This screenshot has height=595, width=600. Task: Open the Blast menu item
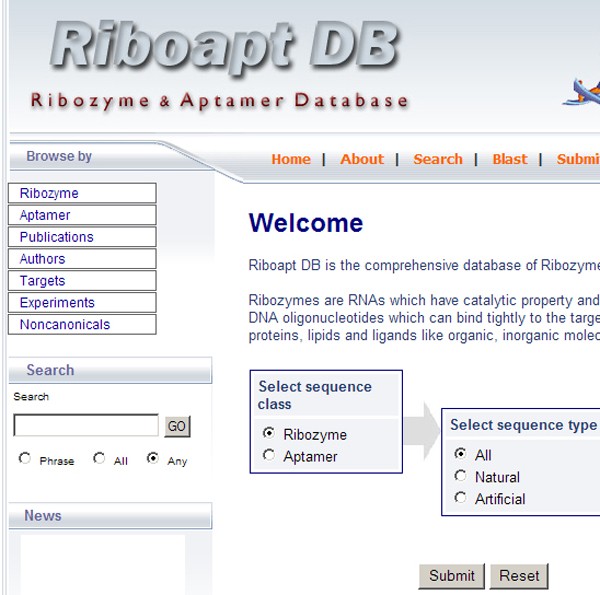[x=510, y=159]
